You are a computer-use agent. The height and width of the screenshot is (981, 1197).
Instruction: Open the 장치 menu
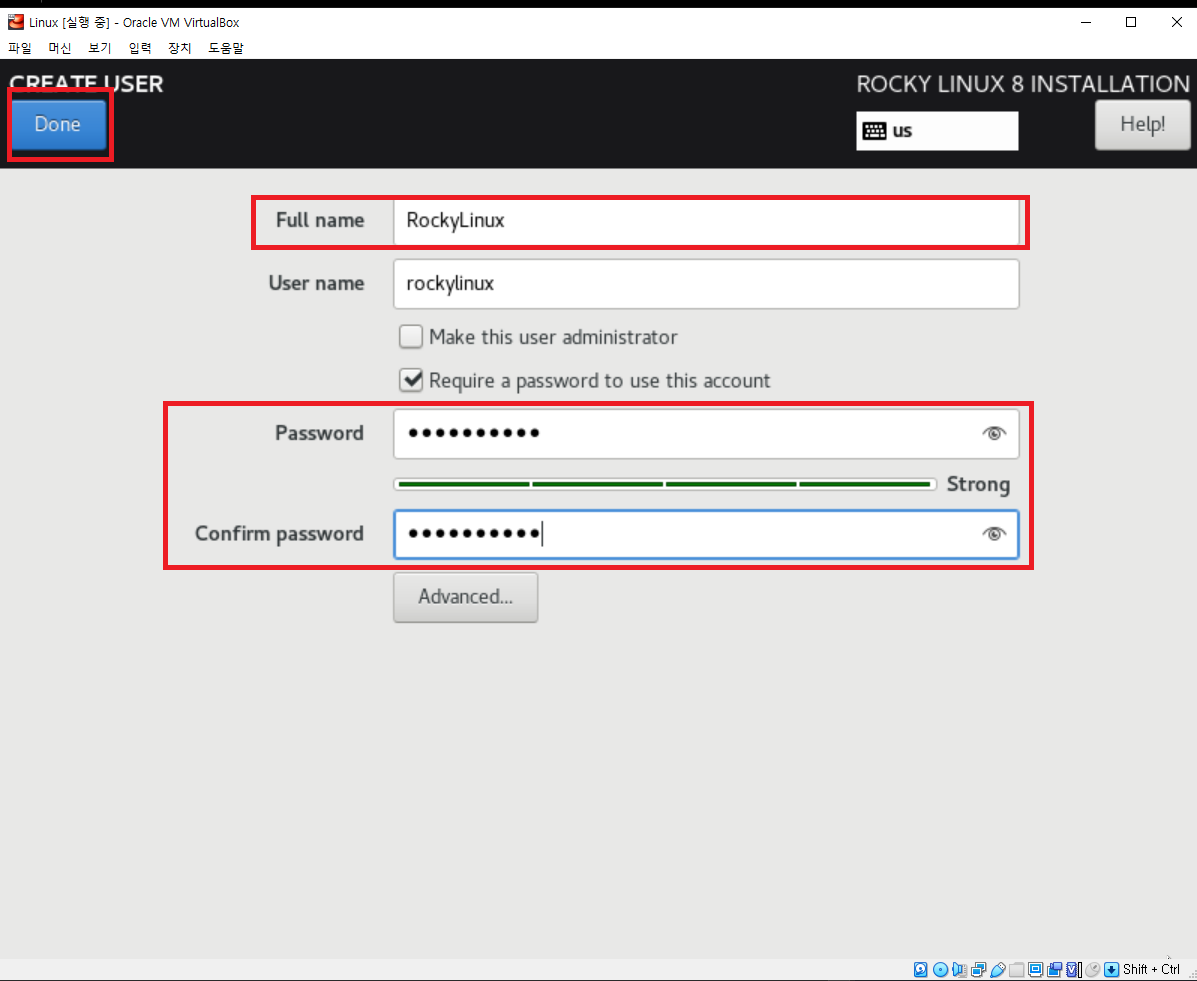[179, 48]
